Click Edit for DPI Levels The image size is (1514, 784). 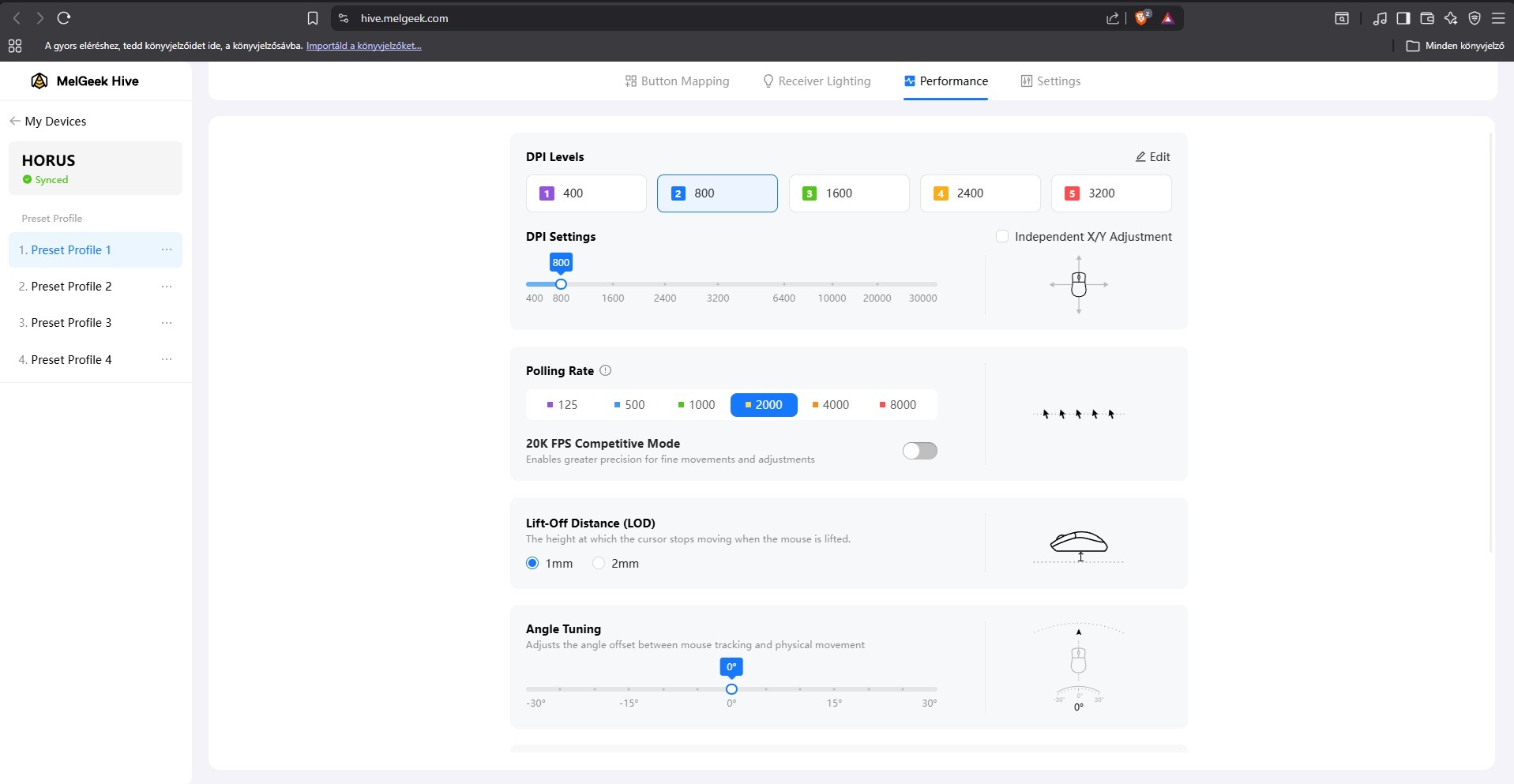pos(1153,156)
